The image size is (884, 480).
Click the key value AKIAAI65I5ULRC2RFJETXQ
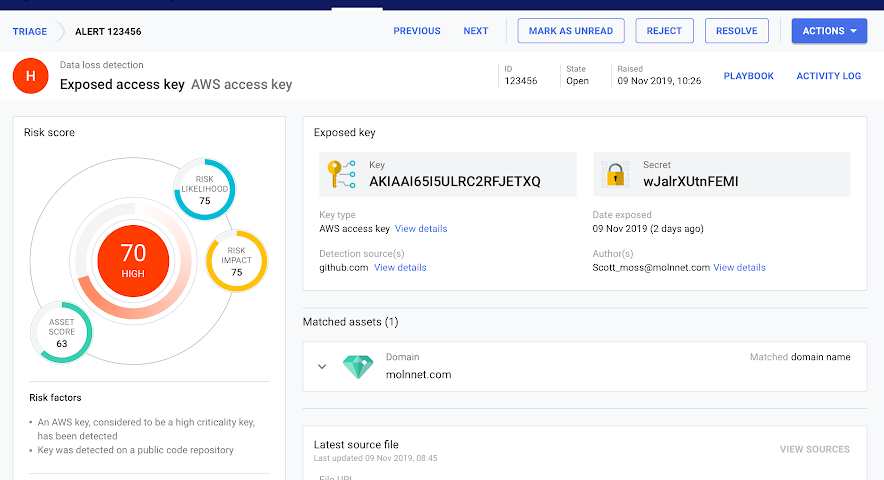coord(454,182)
